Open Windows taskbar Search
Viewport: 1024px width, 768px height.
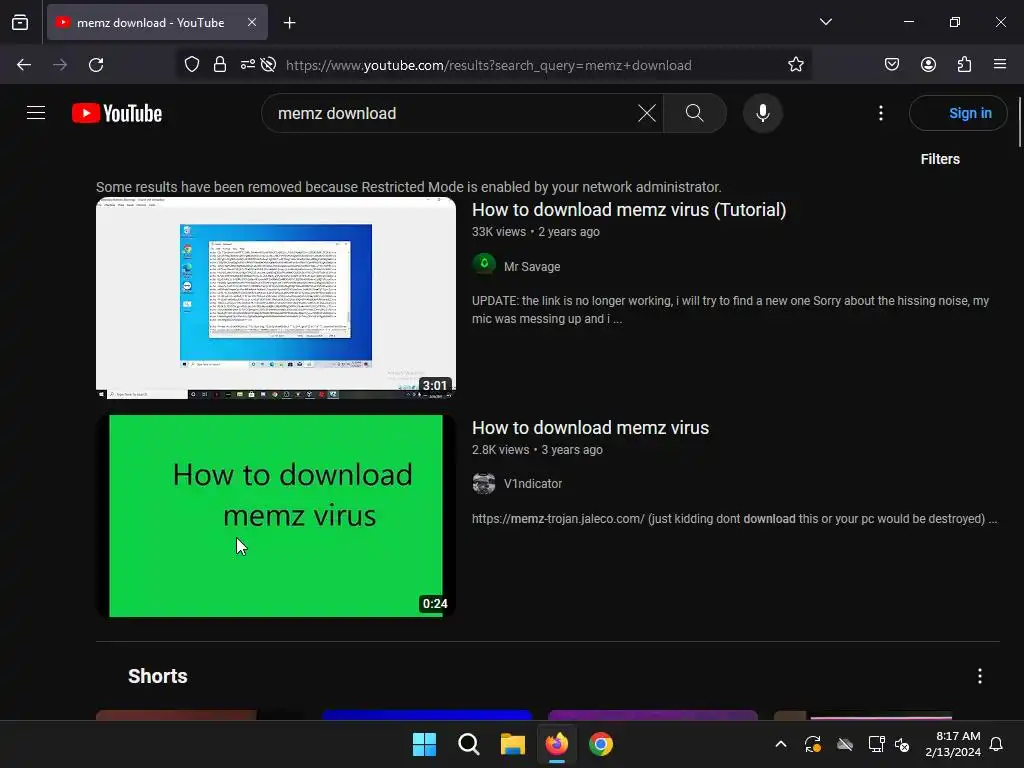[469, 744]
